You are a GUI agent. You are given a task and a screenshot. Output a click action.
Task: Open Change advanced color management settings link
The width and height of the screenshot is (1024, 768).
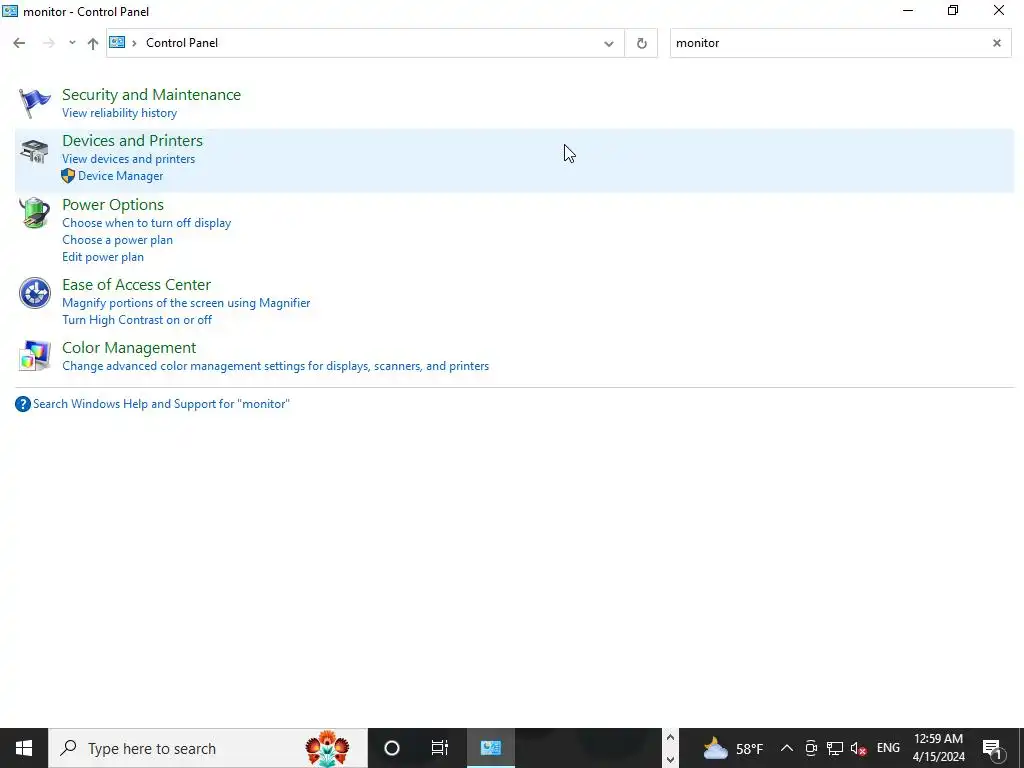276,366
